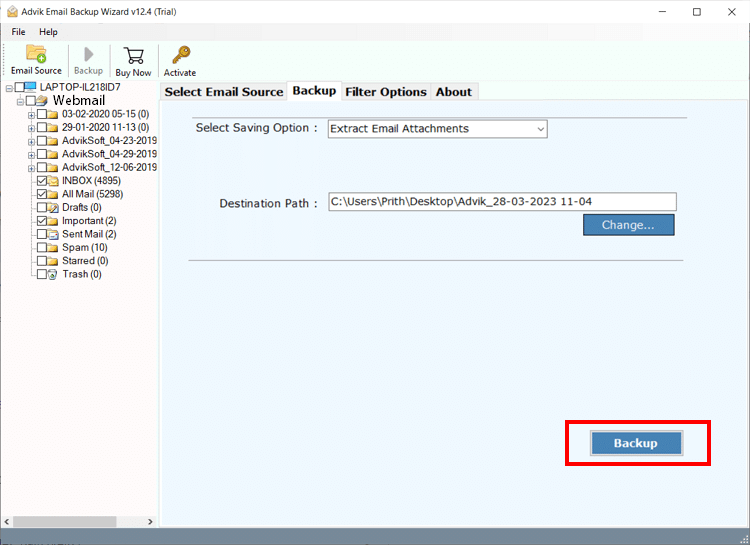
Task: Click the All Mail folder icon
Action: [53, 194]
